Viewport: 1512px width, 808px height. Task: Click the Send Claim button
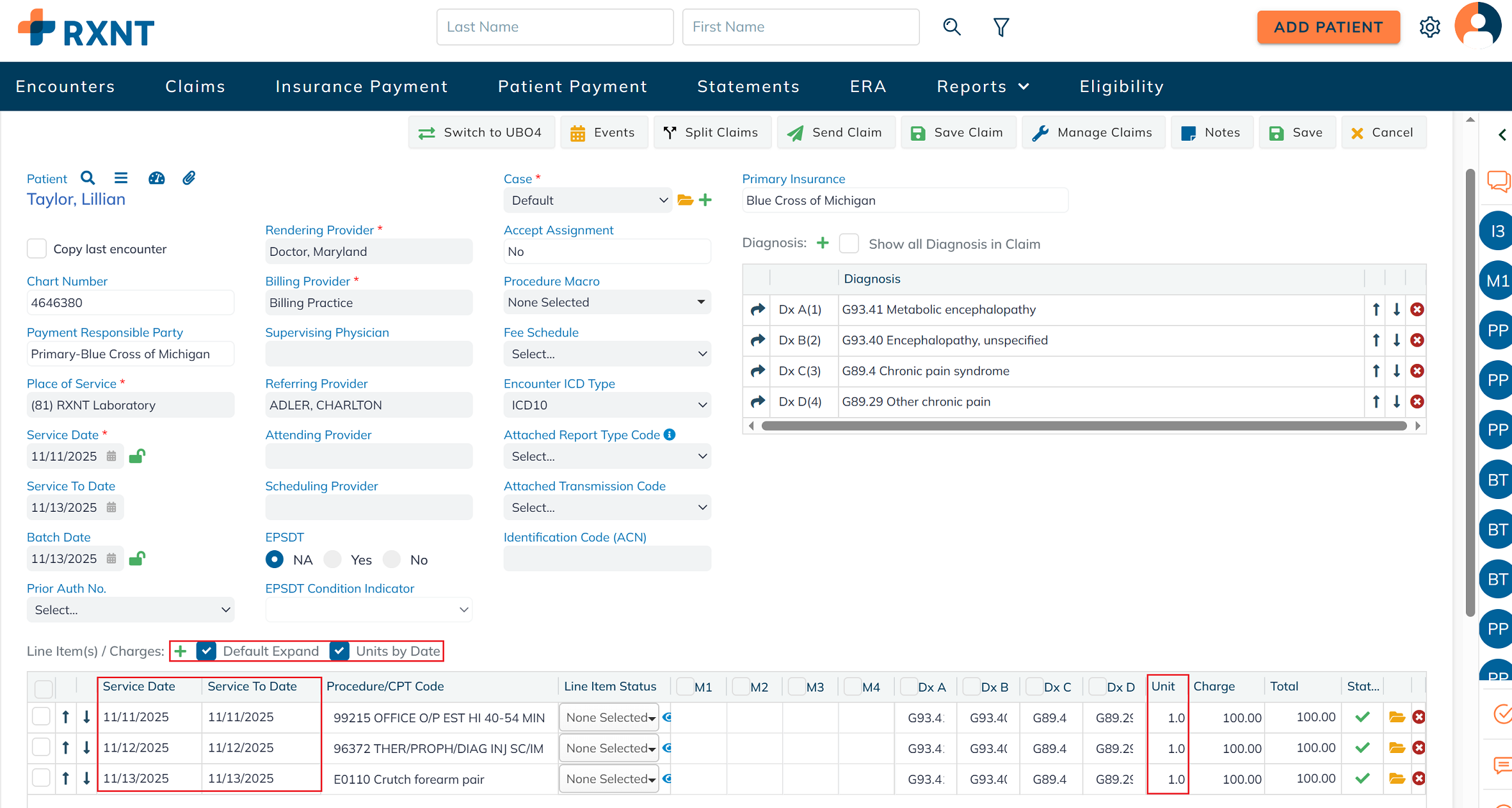[x=835, y=132]
